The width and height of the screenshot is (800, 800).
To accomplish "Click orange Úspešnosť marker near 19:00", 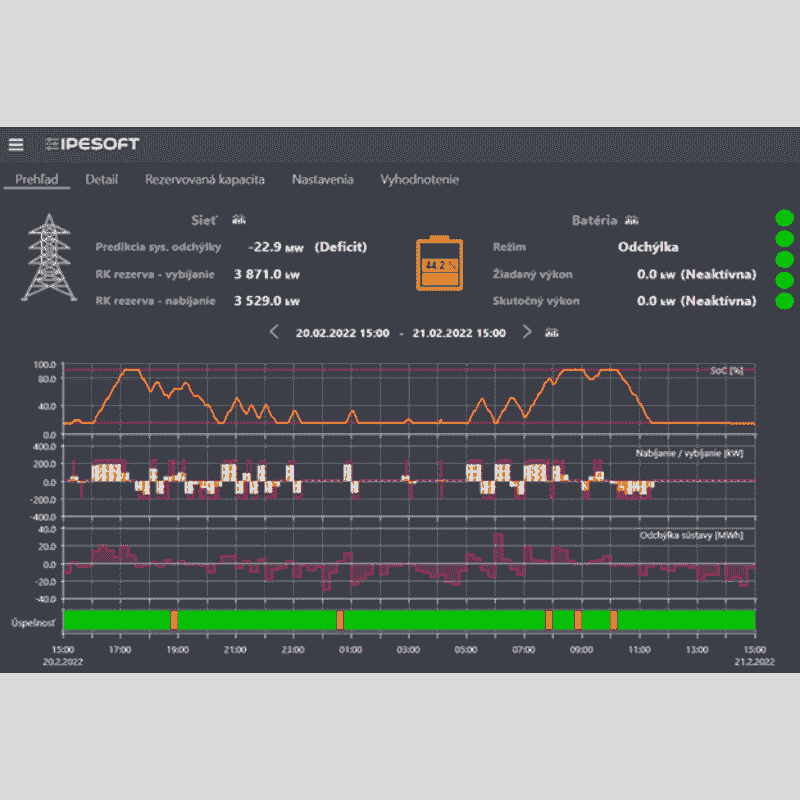I will (x=174, y=620).
